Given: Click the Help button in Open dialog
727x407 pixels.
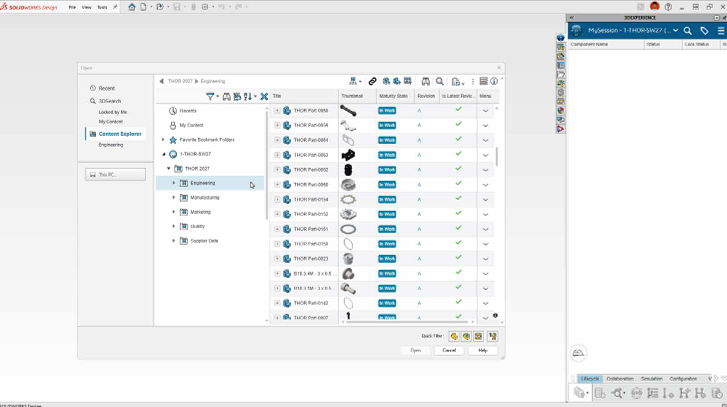Looking at the screenshot, I should pyautogui.click(x=483, y=350).
